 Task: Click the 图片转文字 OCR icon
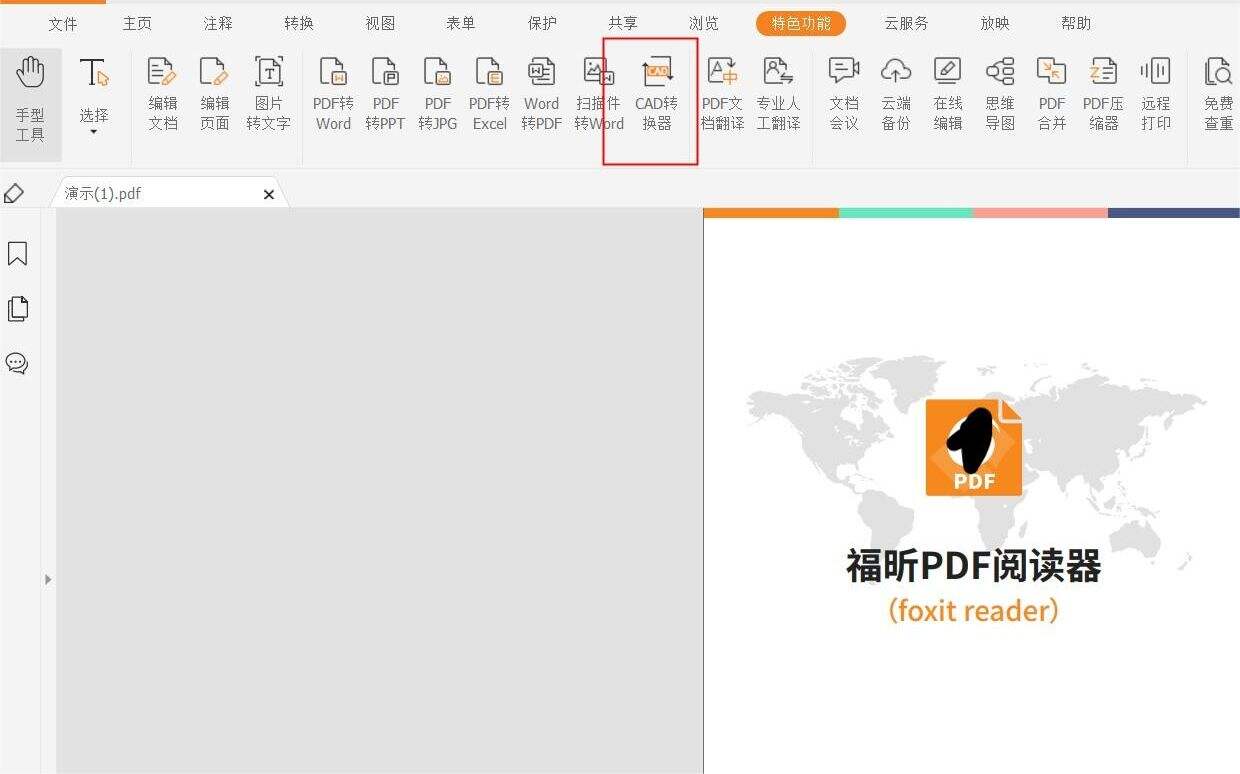pyautogui.click(x=268, y=95)
